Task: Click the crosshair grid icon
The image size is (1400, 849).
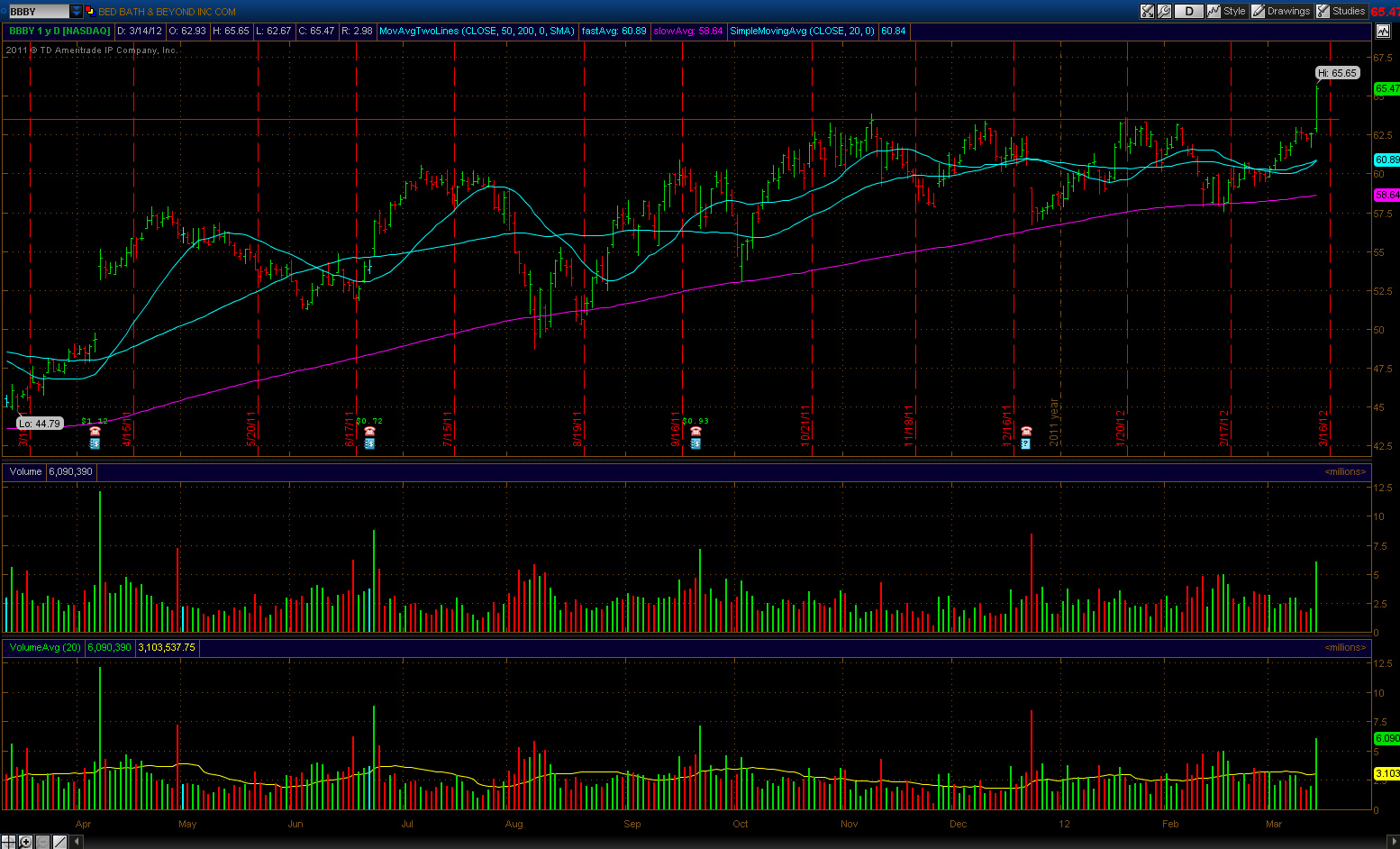Action: [x=8, y=842]
